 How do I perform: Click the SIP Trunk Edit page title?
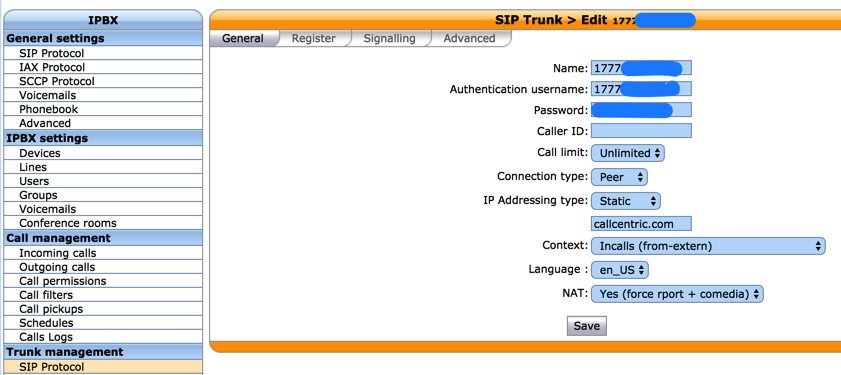click(x=595, y=20)
